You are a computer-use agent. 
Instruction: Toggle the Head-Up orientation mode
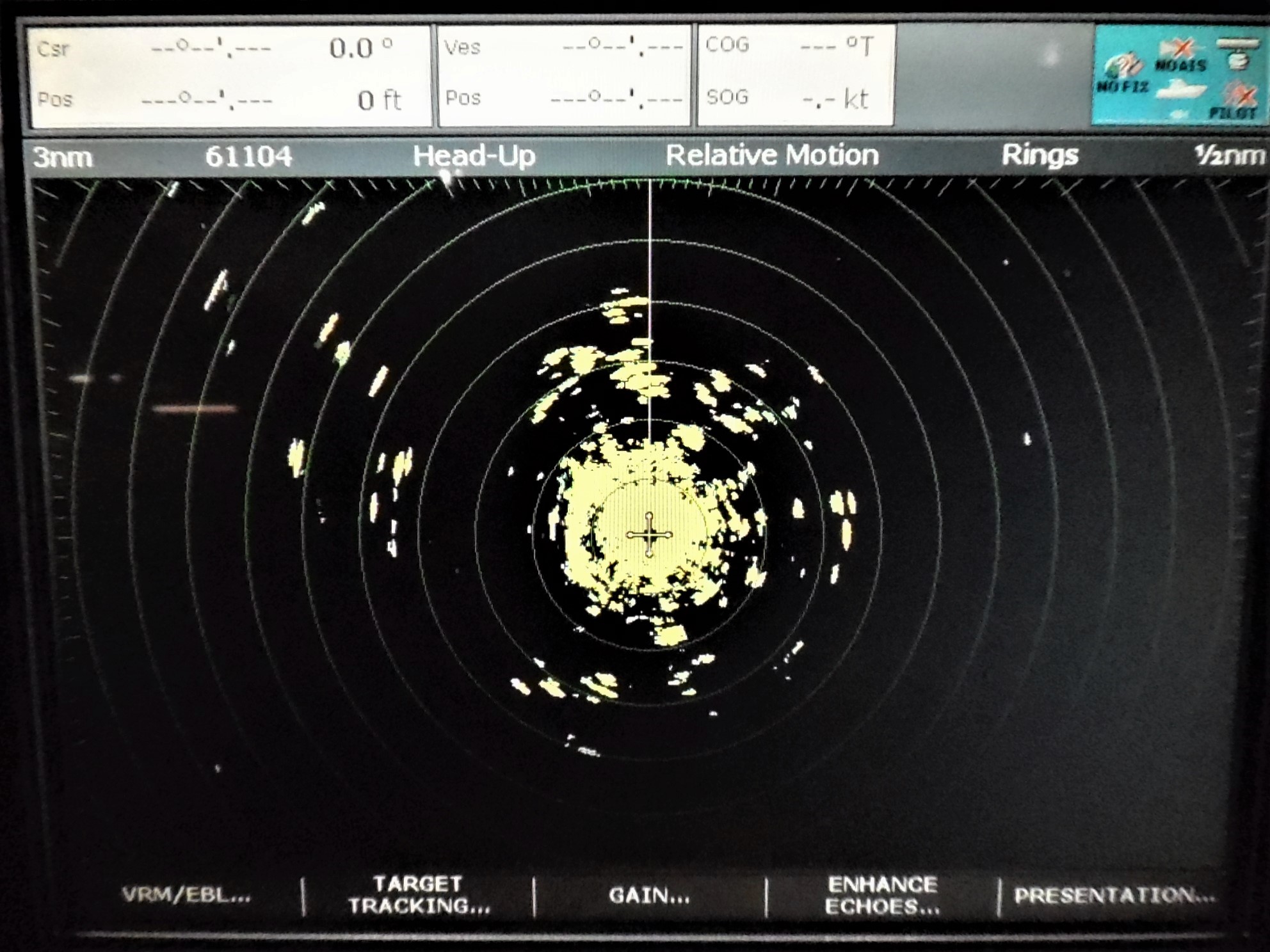(x=474, y=155)
